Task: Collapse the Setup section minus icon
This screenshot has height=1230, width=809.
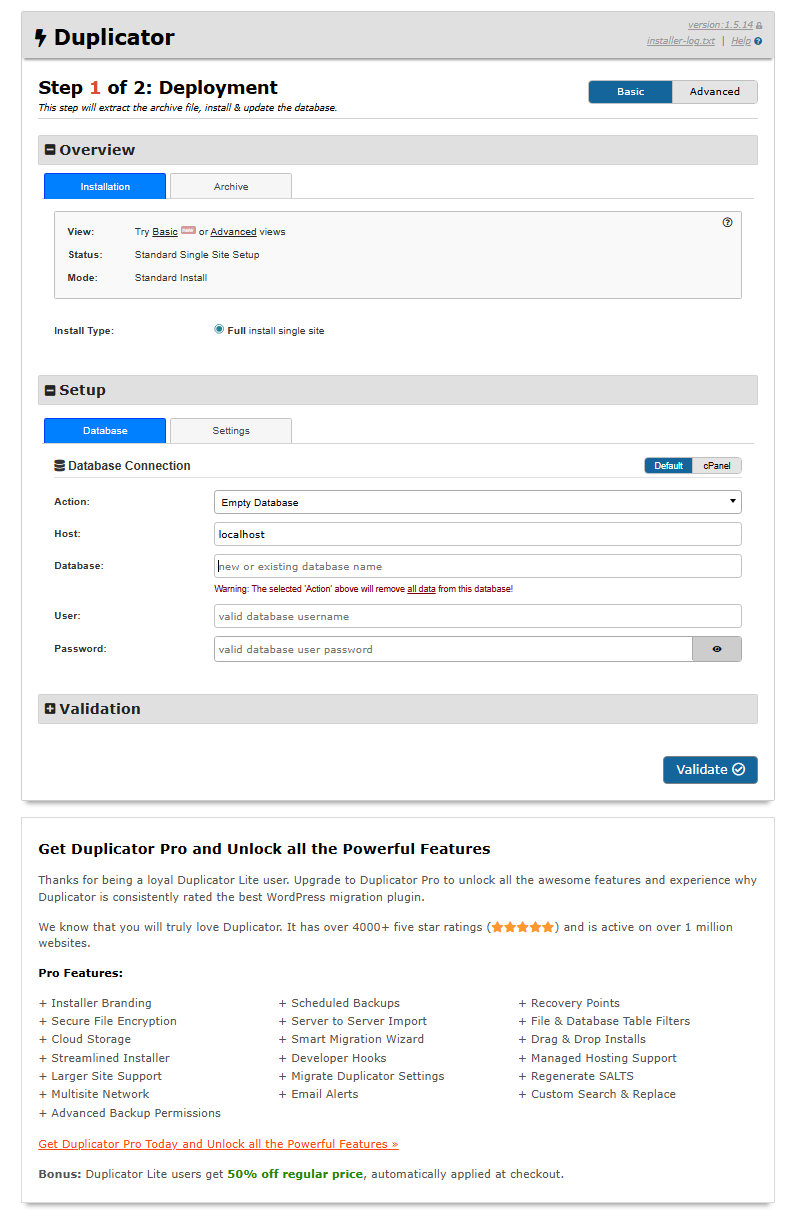Action: 50,390
